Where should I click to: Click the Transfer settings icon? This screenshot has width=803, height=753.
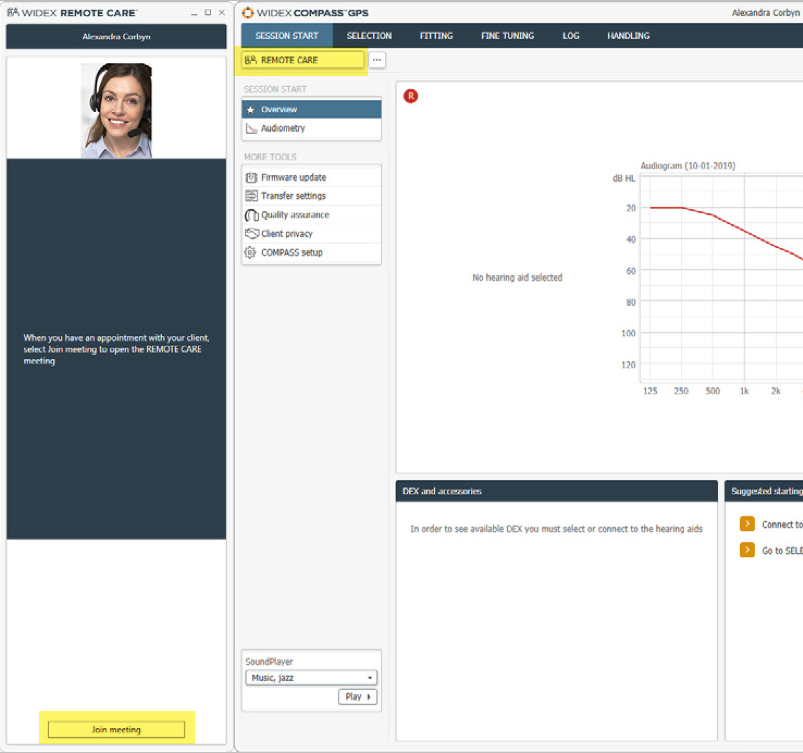251,196
